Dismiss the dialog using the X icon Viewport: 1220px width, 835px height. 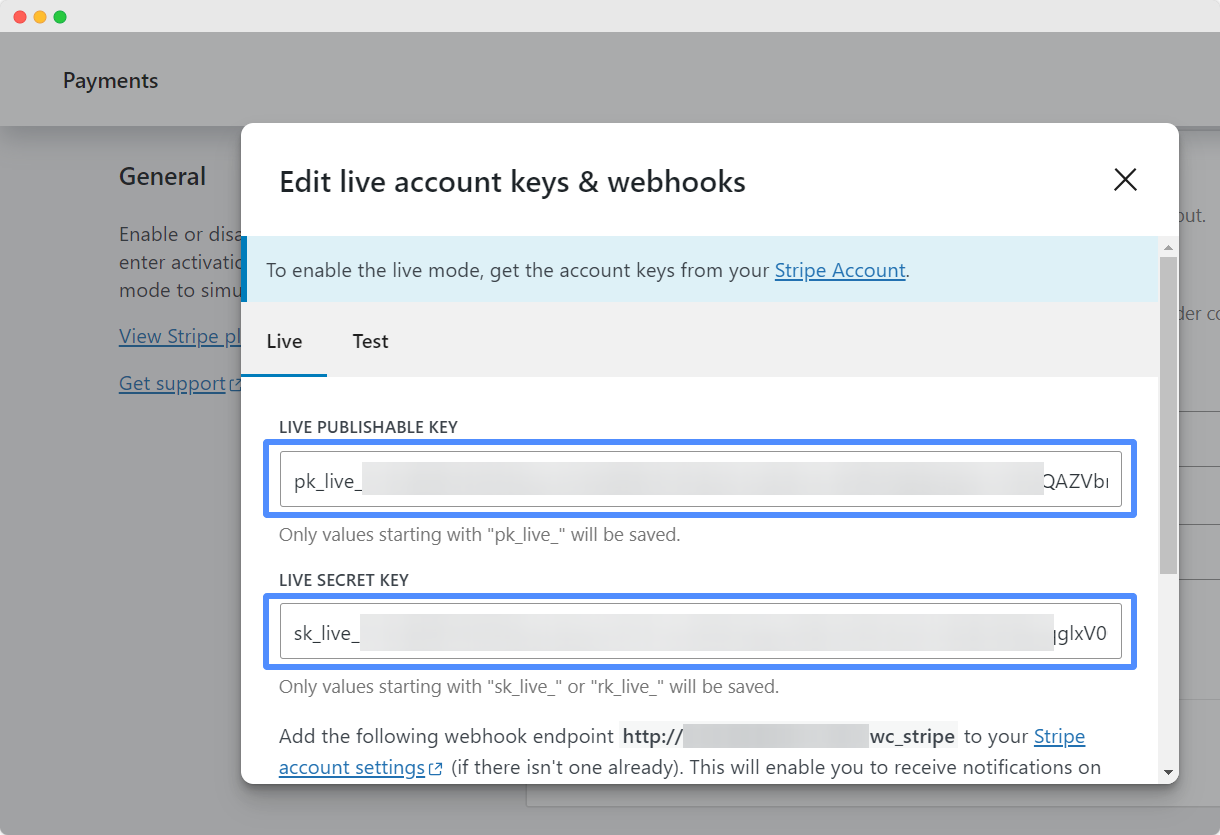click(1125, 180)
